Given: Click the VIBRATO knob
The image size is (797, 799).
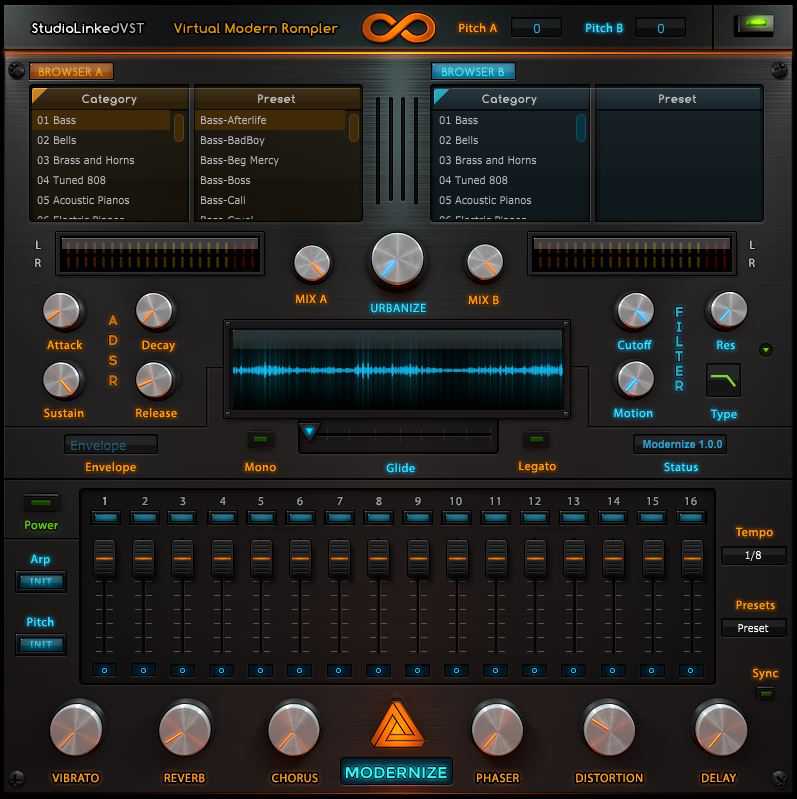Looking at the screenshot, I should [x=76, y=731].
